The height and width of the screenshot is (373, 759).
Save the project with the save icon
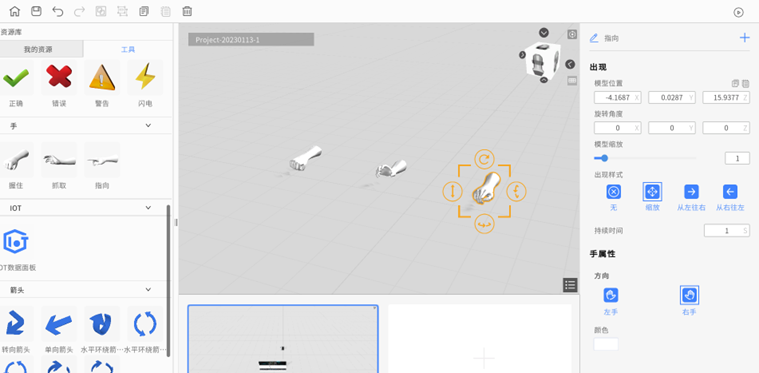[x=36, y=11]
